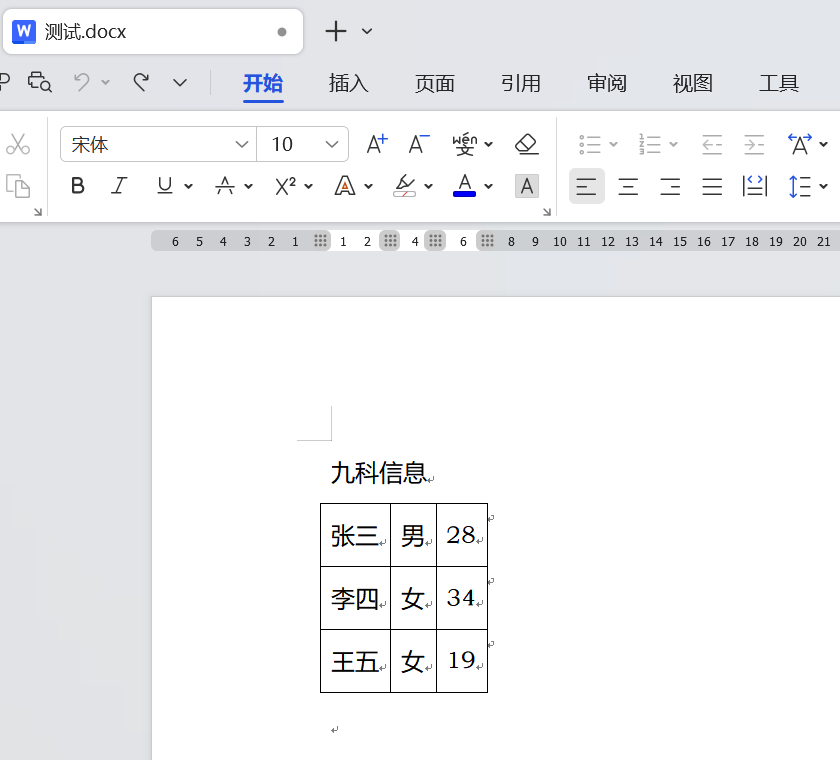Decrease font size with A- icon
This screenshot has width=840, height=760.
coord(419,144)
